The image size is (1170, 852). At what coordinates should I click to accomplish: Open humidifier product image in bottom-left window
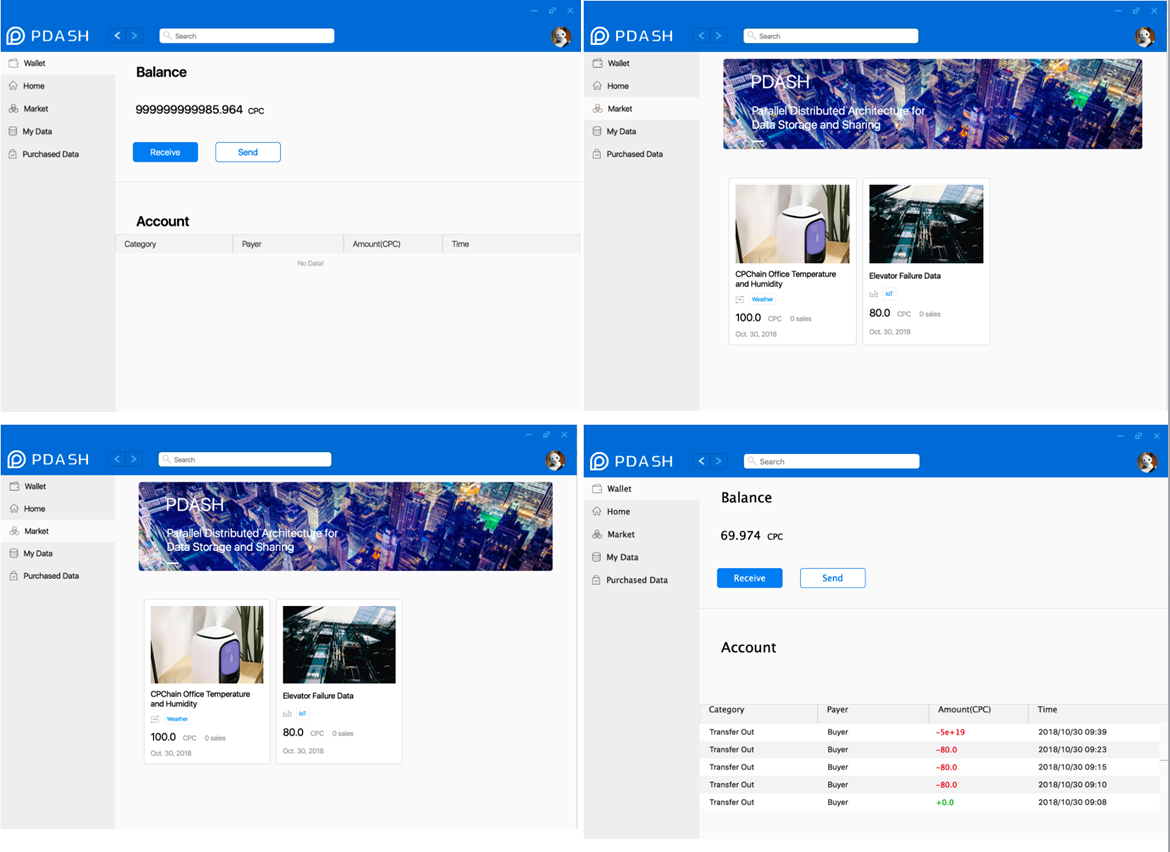[207, 645]
